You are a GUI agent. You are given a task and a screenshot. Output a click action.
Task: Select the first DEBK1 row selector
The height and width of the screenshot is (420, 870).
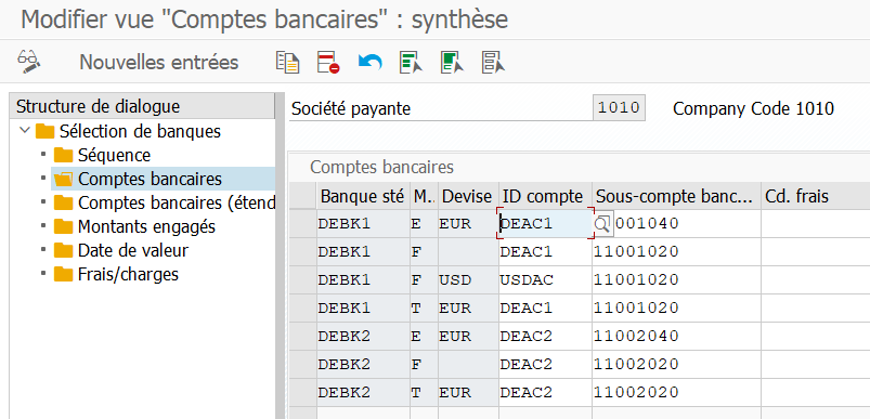302,224
